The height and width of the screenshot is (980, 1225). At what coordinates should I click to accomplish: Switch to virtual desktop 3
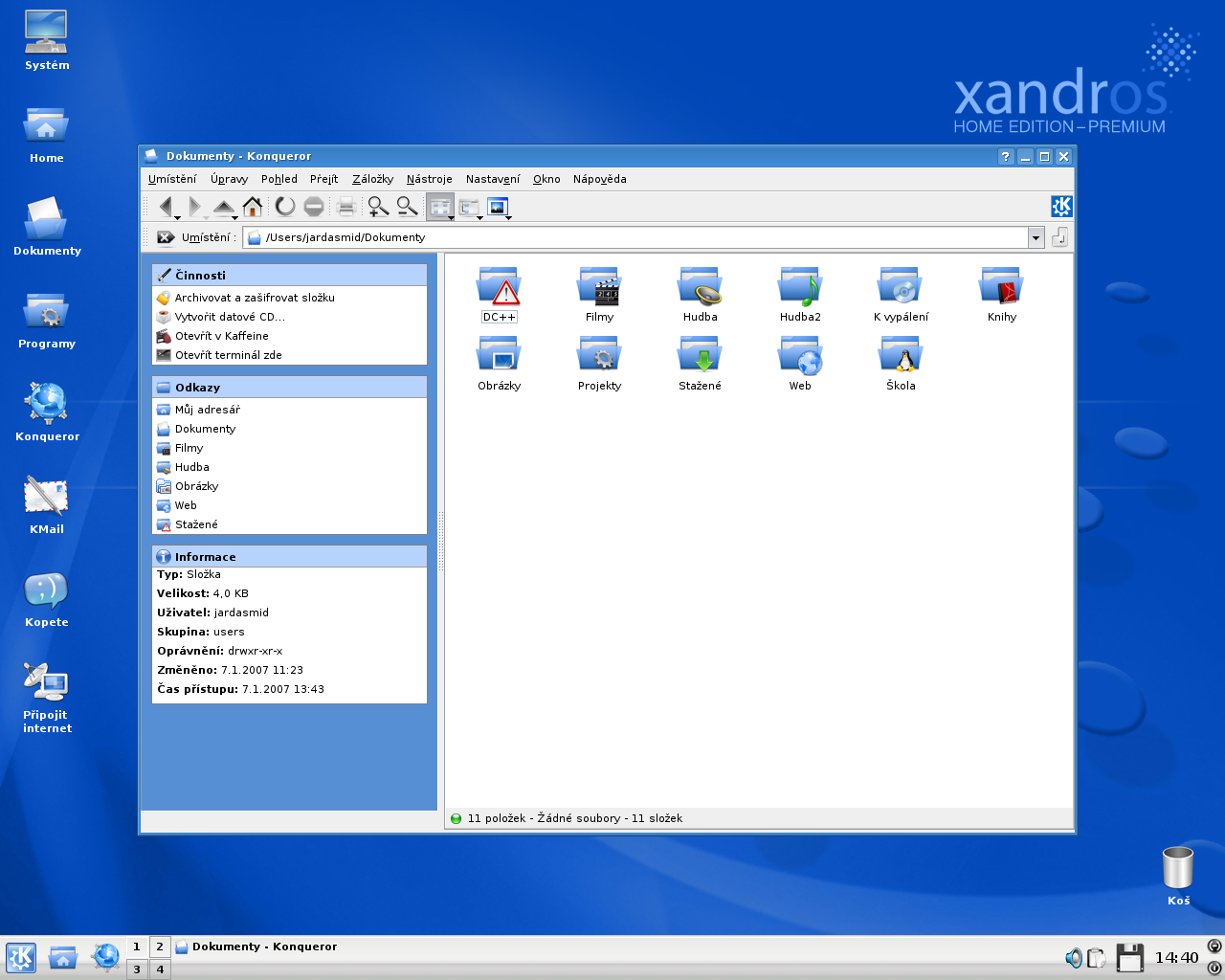[x=137, y=969]
